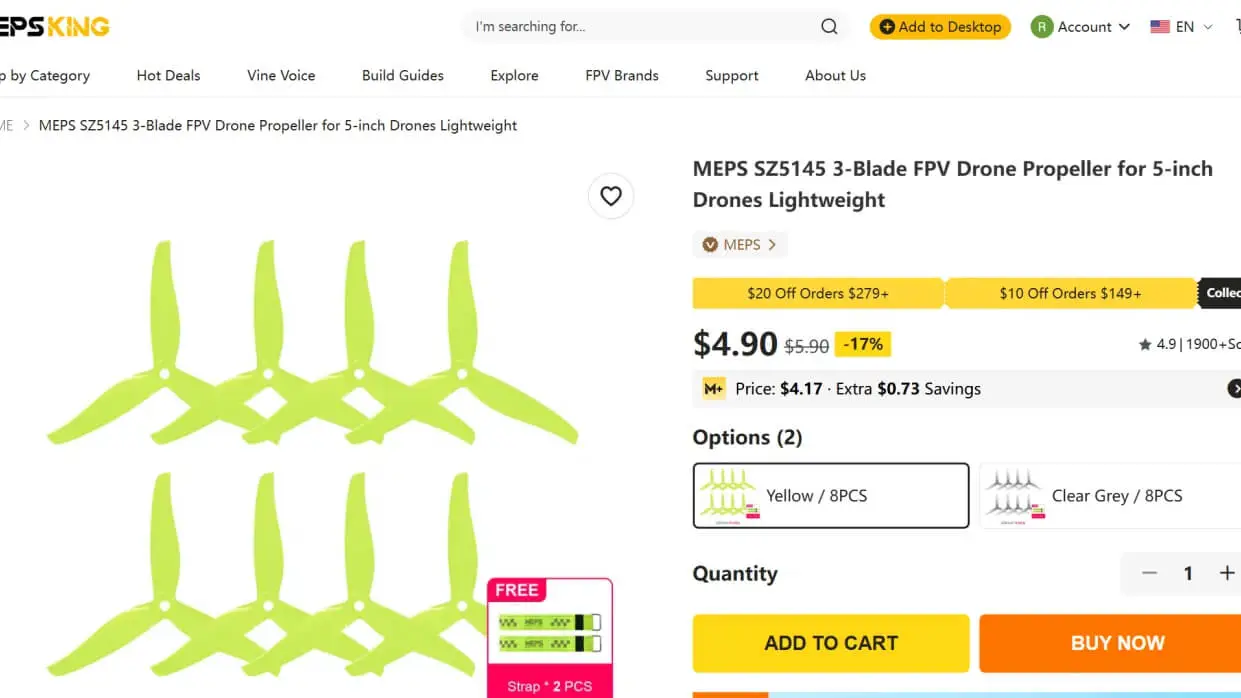Select the Yellow / 8PCS option
This screenshot has width=1241, height=698.
[831, 495]
